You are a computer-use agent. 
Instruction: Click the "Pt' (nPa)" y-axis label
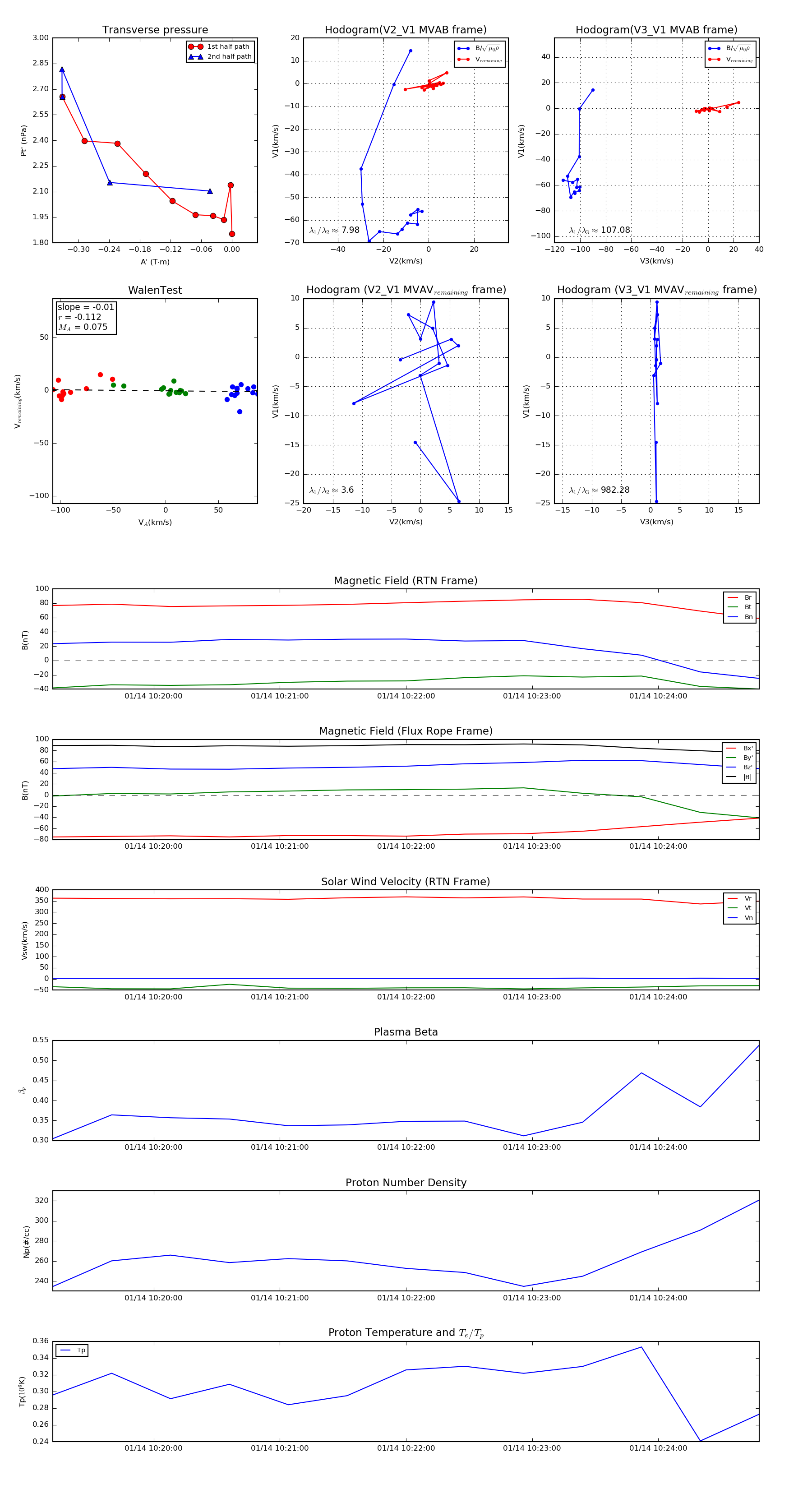[24, 140]
